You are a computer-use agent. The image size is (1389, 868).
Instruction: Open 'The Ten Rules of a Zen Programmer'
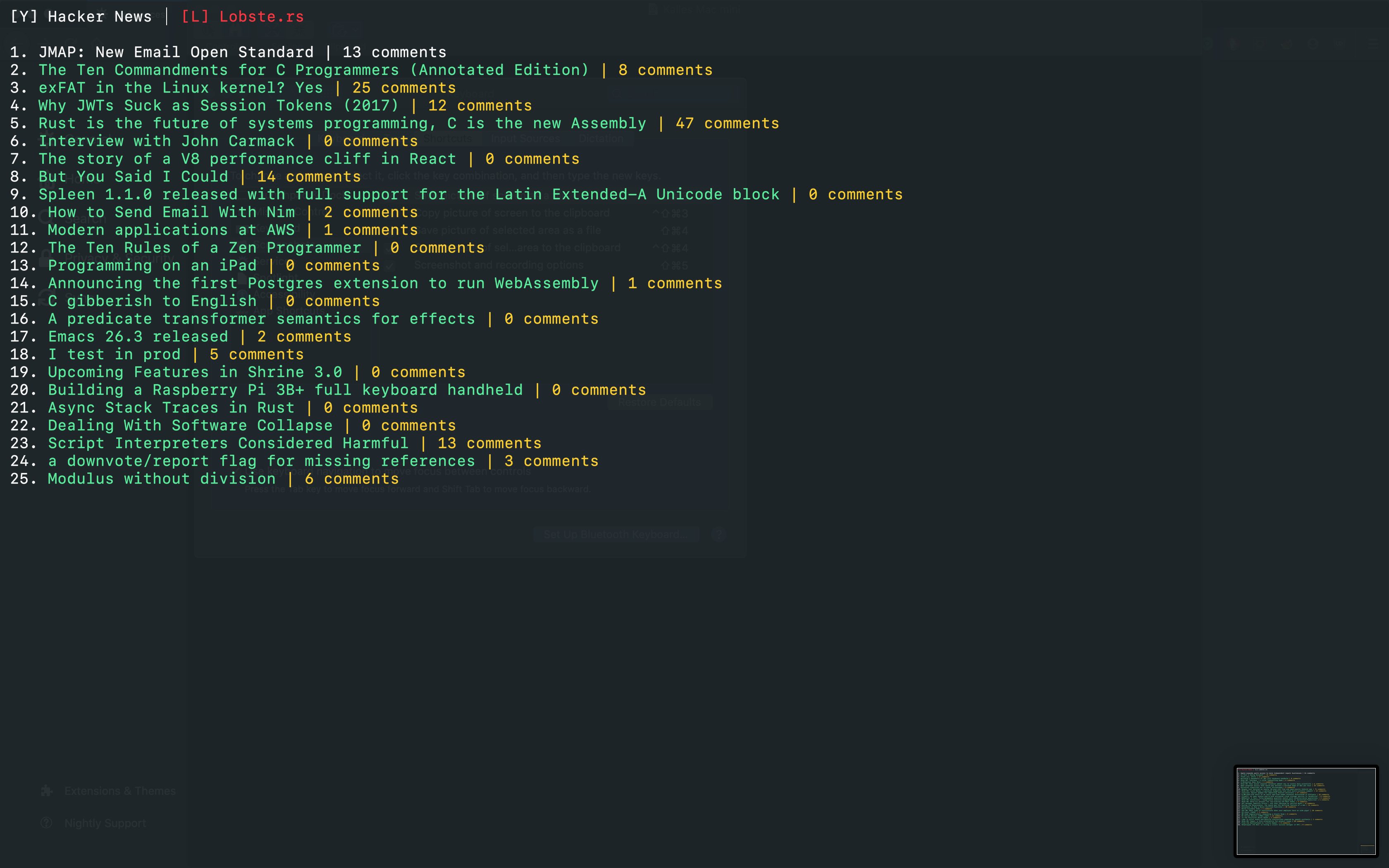click(x=204, y=248)
